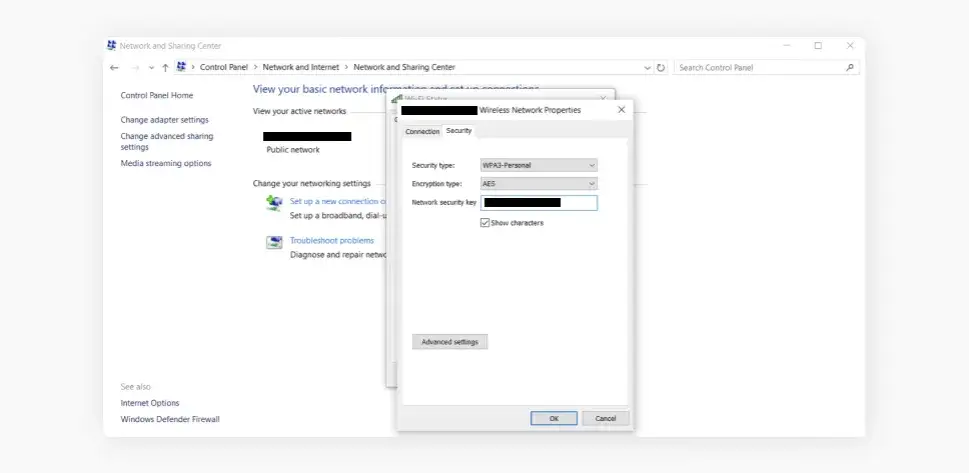Click the Network security key field
This screenshot has height=473, width=969.
tap(539, 203)
